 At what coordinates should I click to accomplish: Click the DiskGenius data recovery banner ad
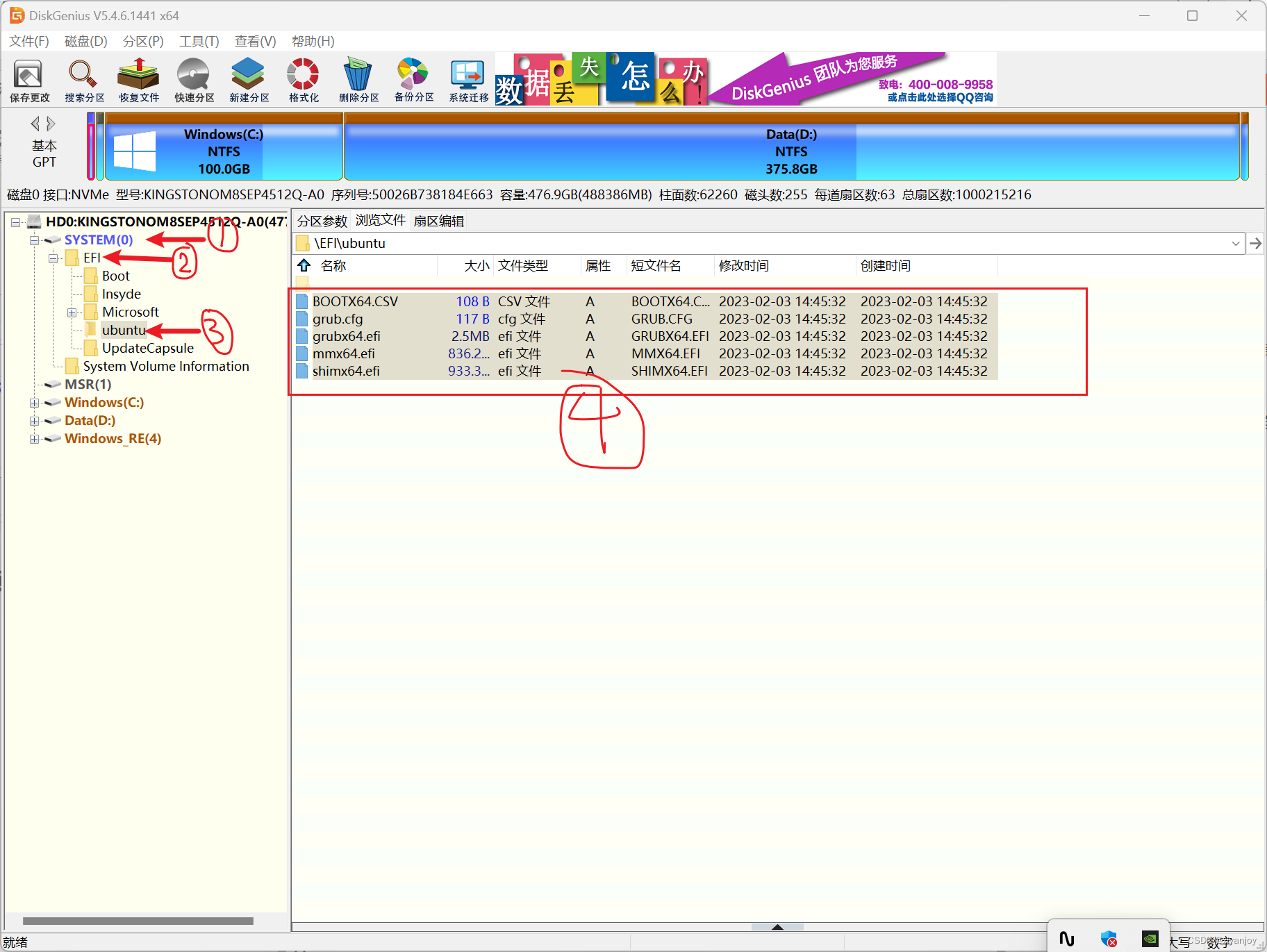tap(746, 78)
